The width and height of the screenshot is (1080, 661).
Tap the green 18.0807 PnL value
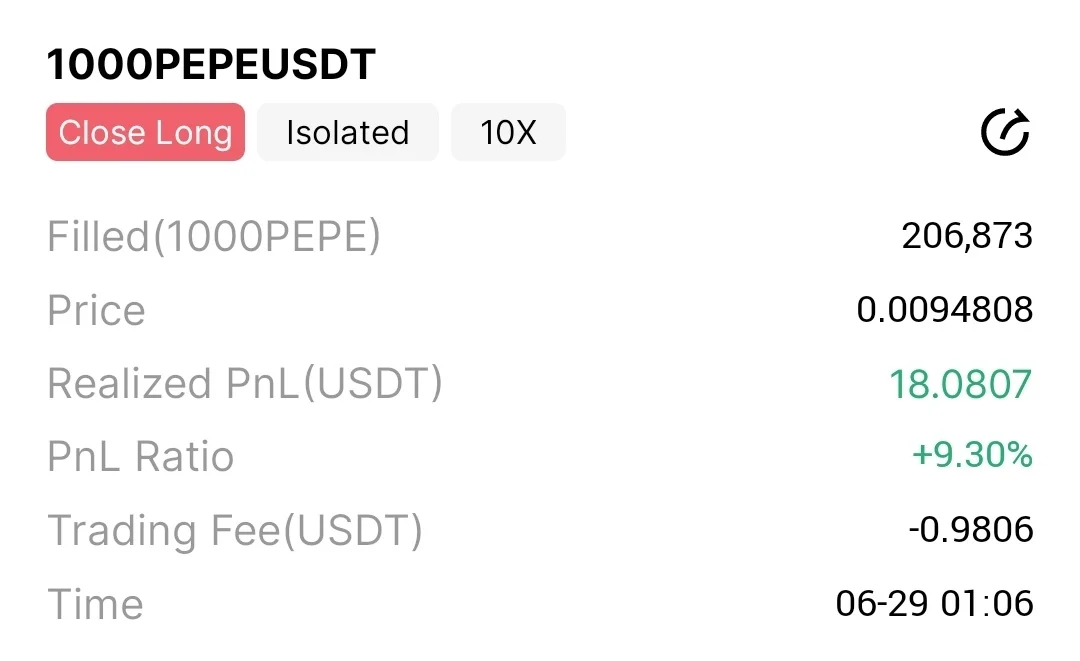click(x=960, y=384)
